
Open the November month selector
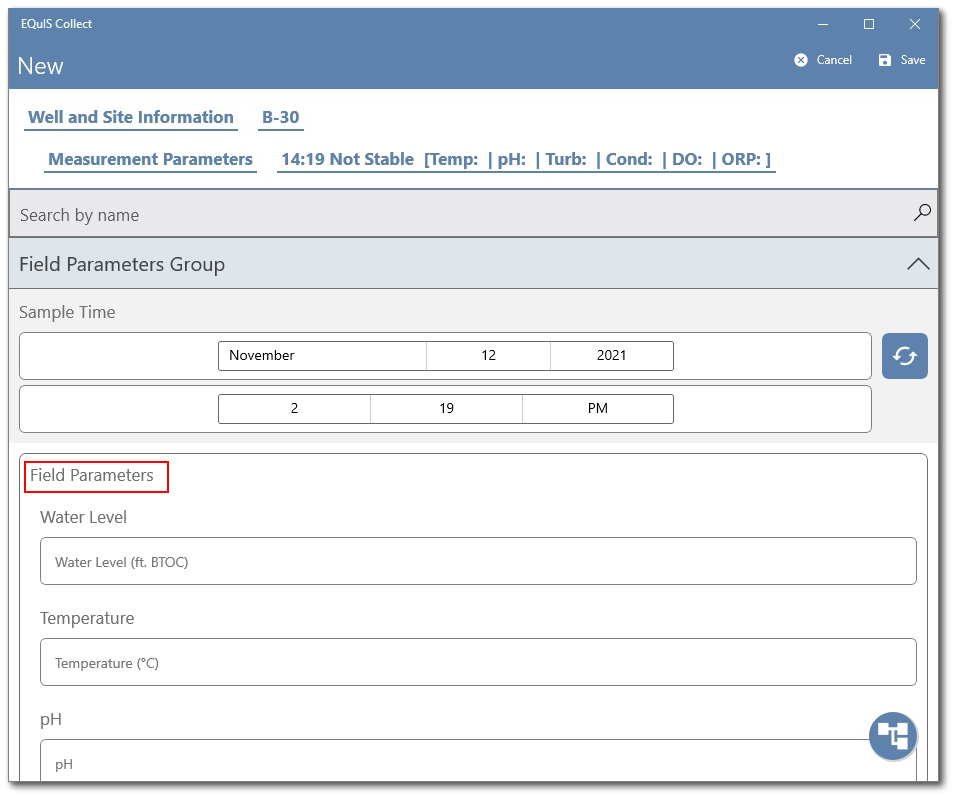(322, 355)
